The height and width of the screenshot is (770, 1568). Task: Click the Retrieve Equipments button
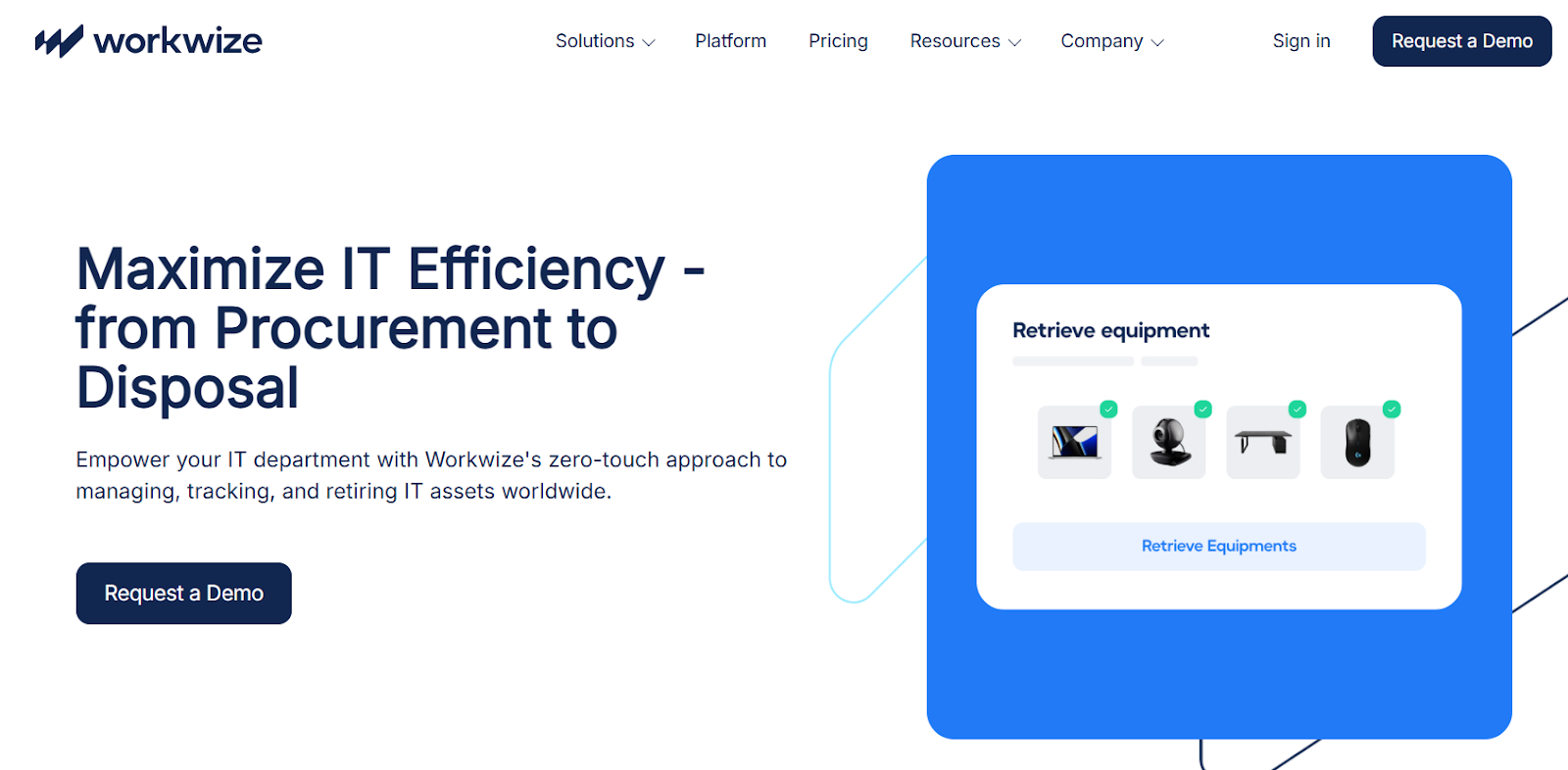point(1219,547)
